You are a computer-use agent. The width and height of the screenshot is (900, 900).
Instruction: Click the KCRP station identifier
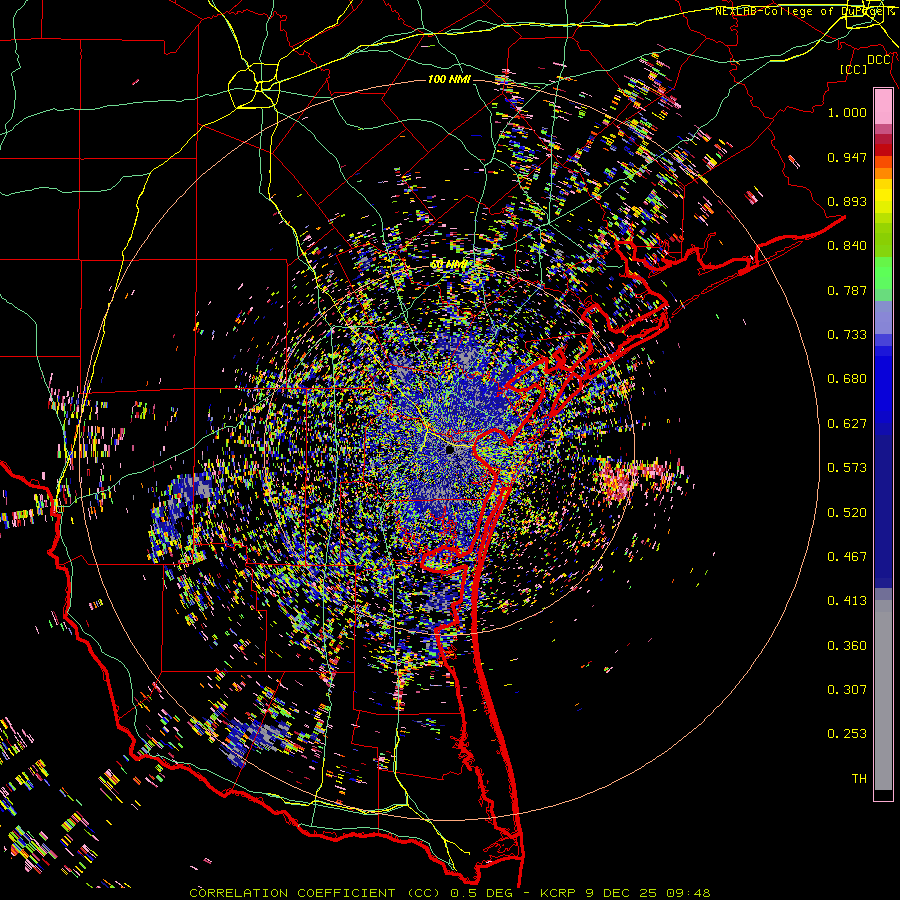(560, 893)
